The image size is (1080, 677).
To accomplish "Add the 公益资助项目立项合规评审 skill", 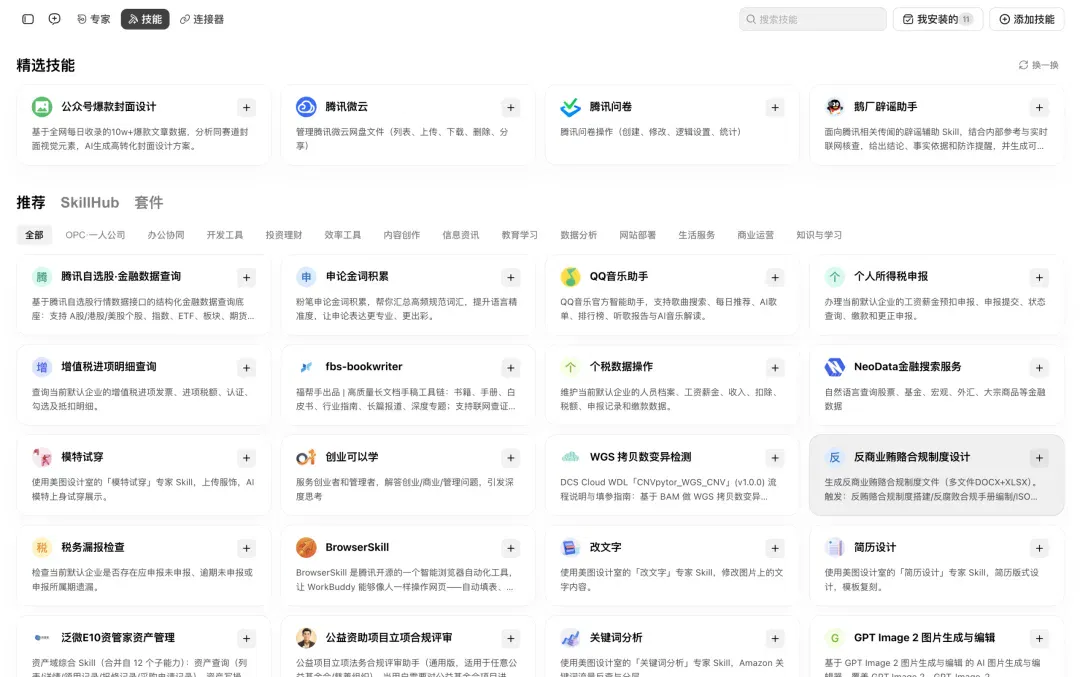I will [510, 638].
